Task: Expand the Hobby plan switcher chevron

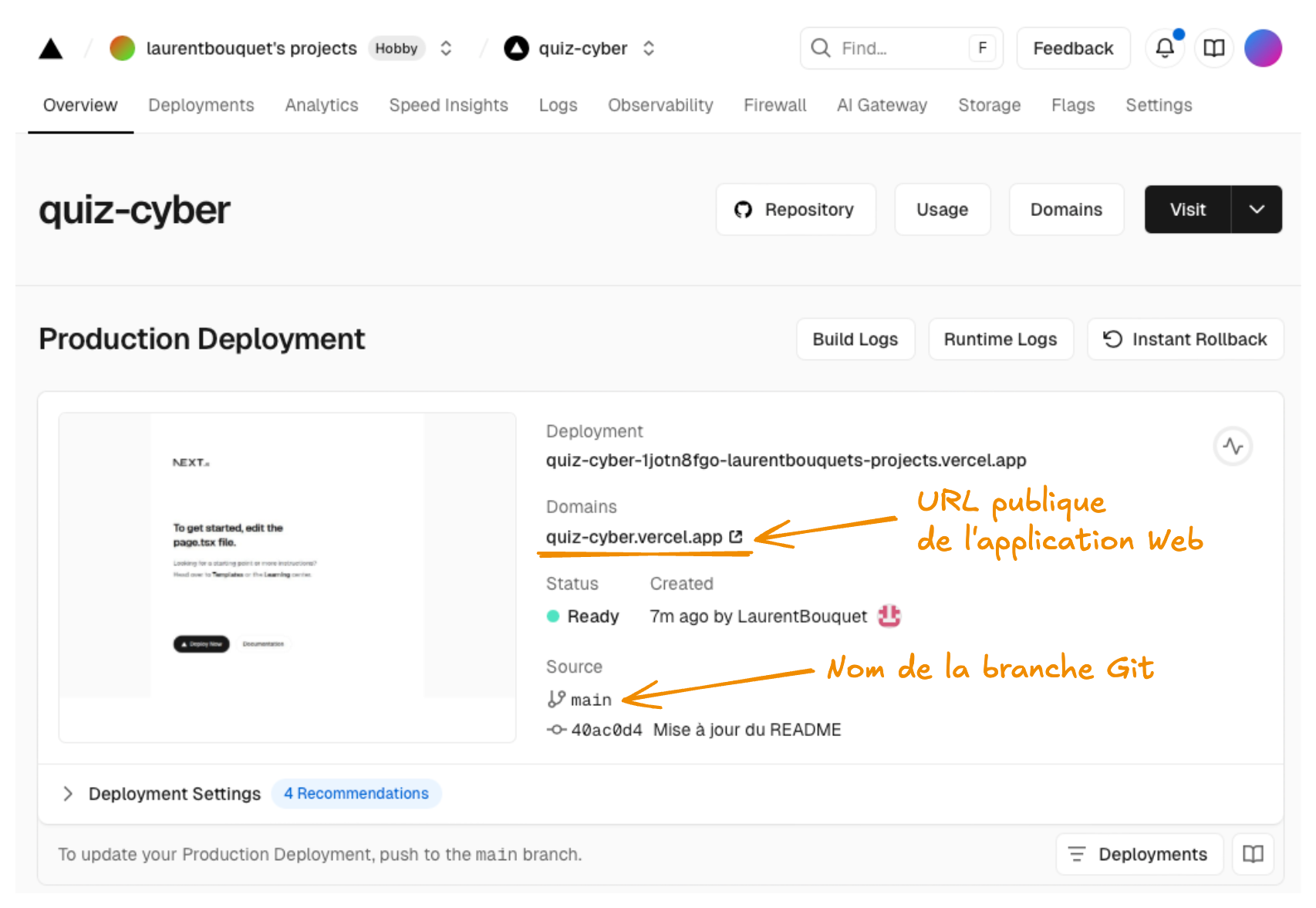Action: tap(446, 48)
